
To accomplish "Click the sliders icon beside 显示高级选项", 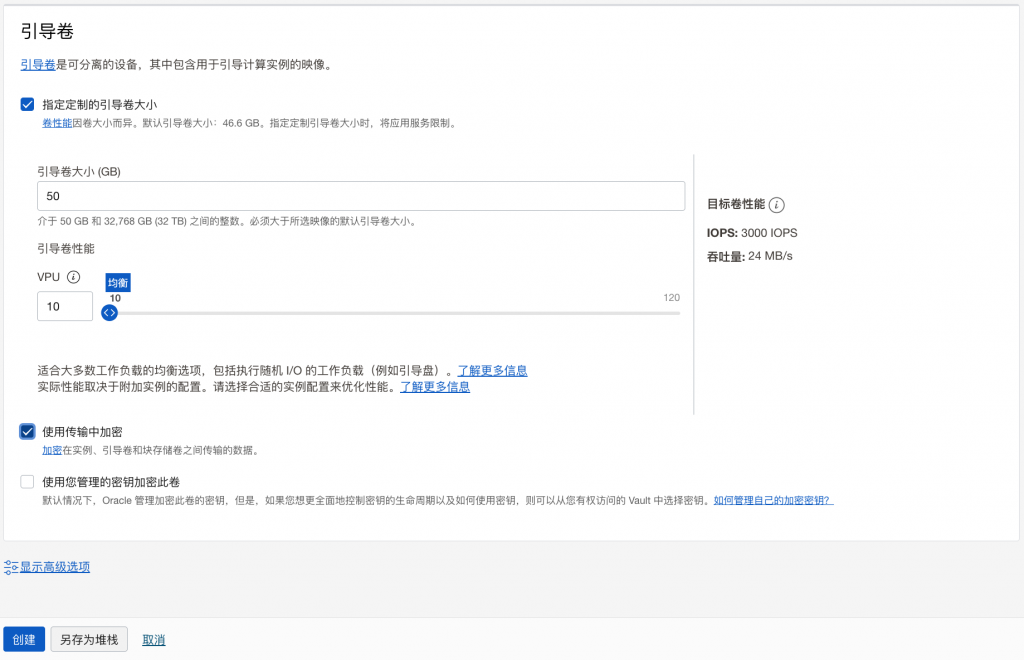I will tap(11, 567).
